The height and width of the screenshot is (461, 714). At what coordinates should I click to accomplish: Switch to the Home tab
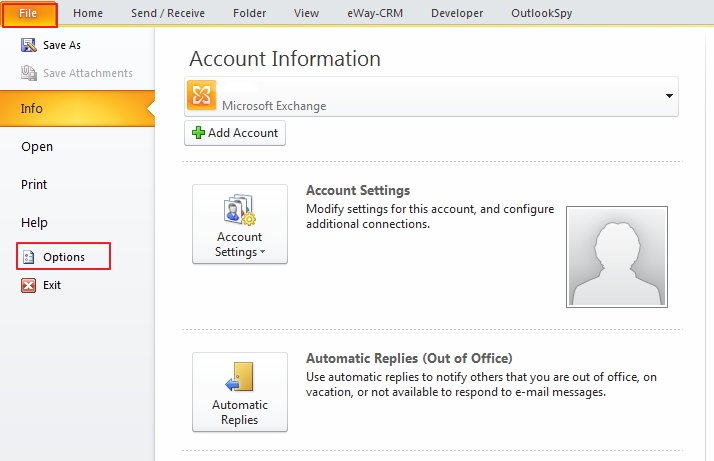pyautogui.click(x=88, y=14)
